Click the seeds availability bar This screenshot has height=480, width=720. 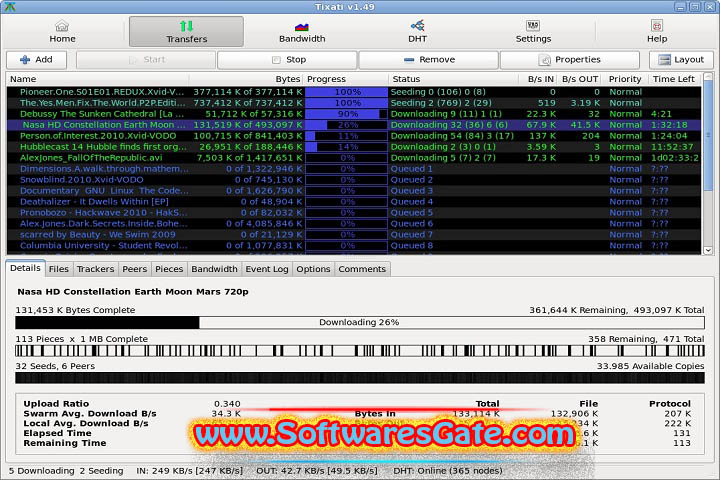[360, 378]
